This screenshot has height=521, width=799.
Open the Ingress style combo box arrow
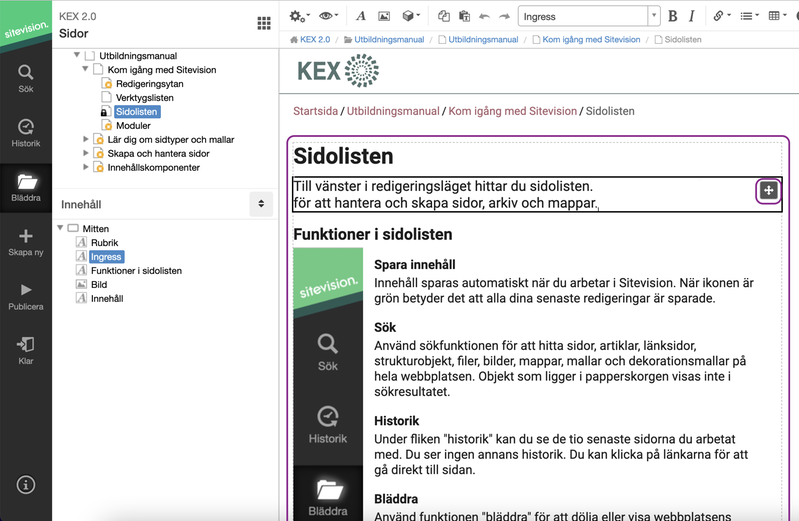654,16
